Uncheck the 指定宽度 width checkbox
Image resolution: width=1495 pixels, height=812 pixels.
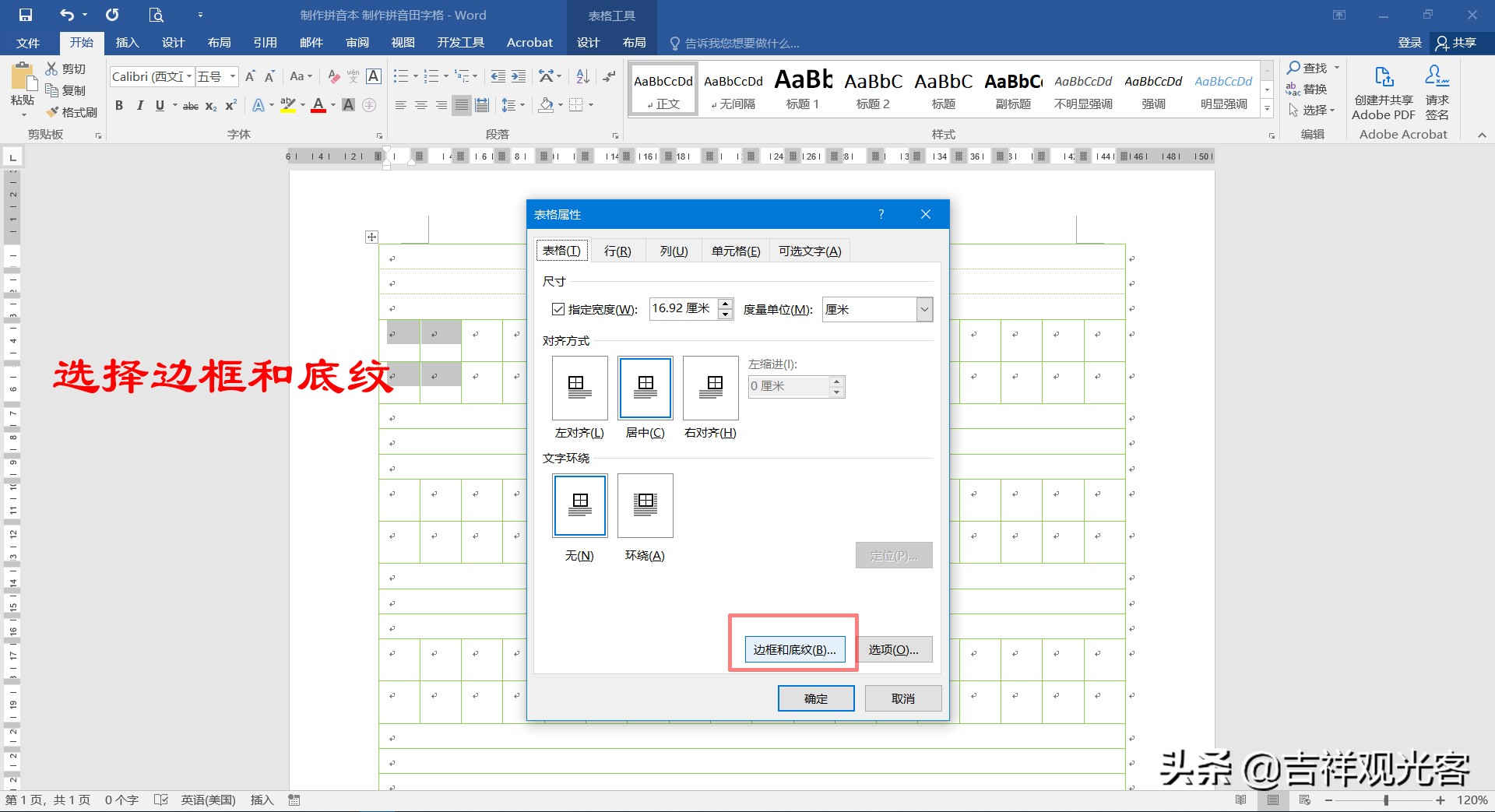(x=558, y=309)
